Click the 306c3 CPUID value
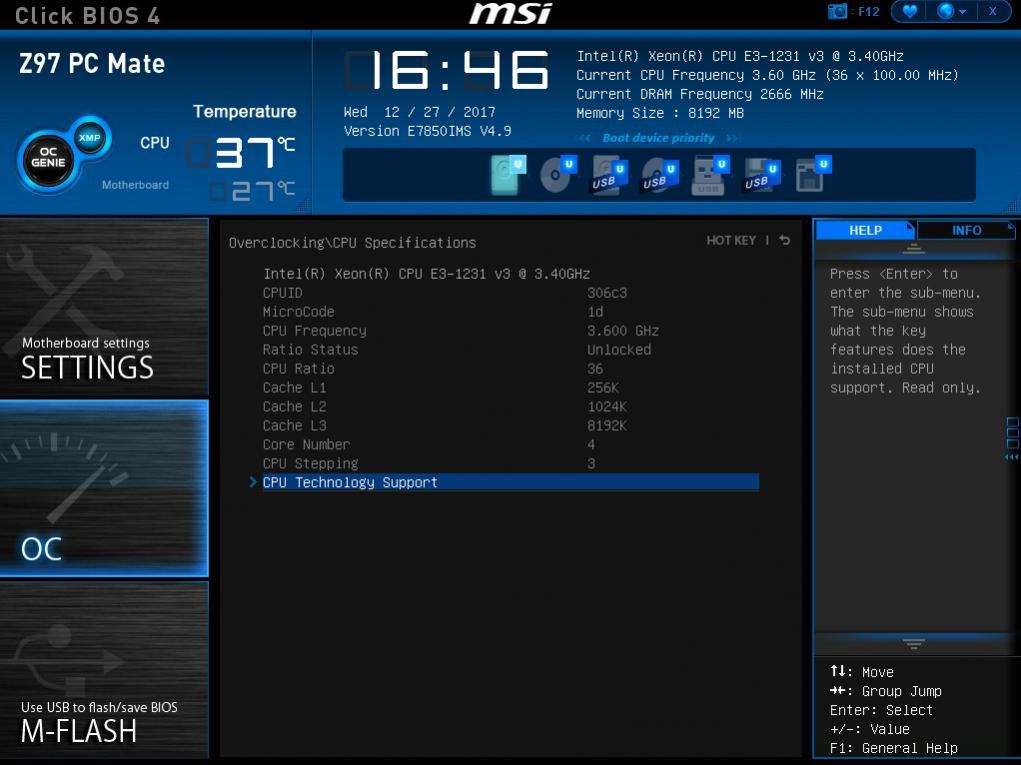The image size is (1021, 765). [607, 293]
